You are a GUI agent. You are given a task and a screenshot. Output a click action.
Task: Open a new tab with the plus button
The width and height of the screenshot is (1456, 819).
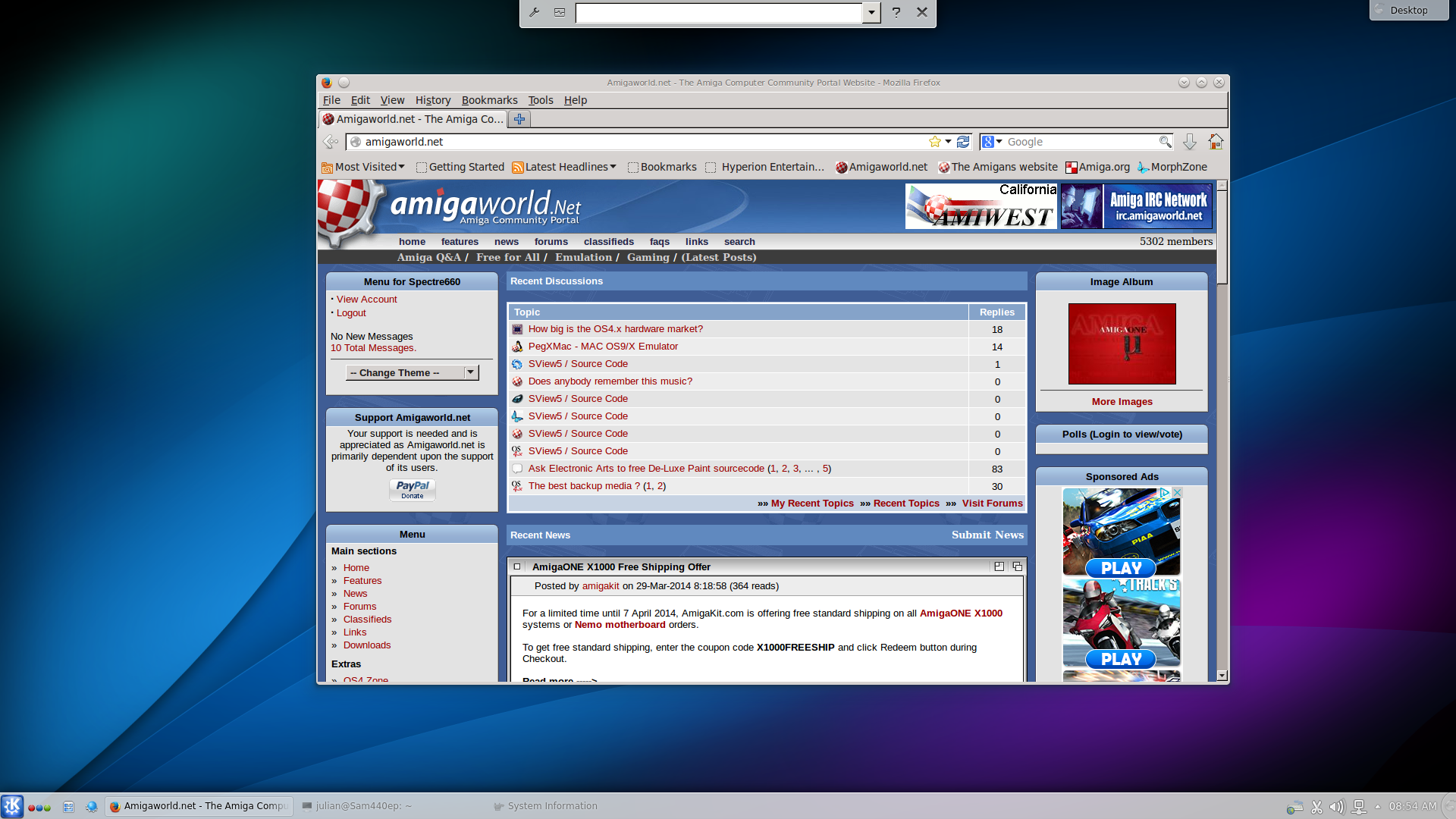(x=519, y=119)
